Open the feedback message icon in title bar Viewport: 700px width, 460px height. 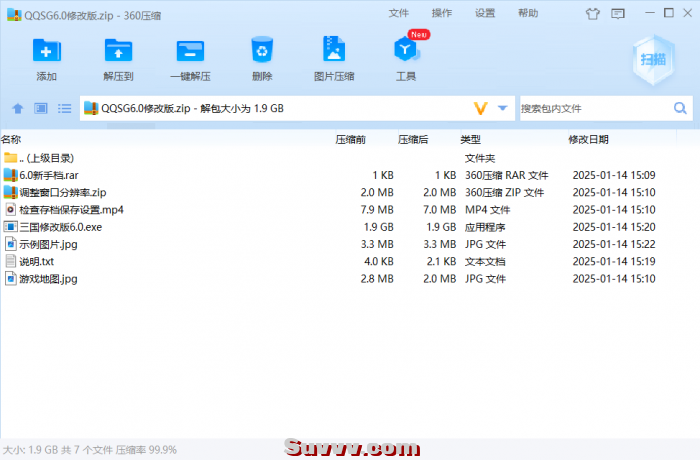tap(618, 14)
